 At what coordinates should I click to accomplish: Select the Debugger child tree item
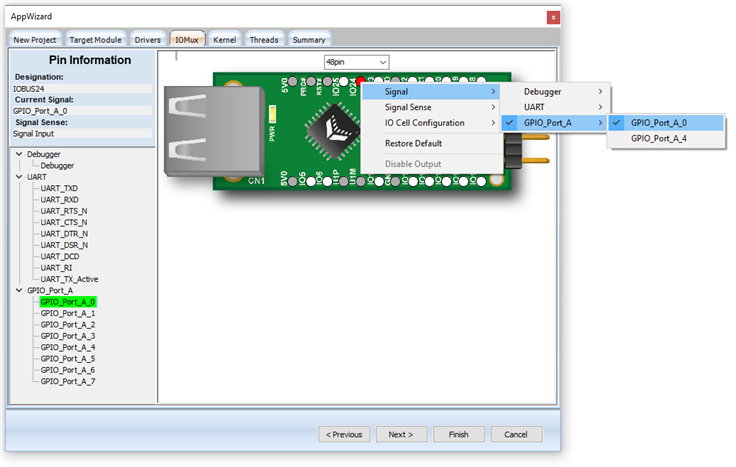57,166
